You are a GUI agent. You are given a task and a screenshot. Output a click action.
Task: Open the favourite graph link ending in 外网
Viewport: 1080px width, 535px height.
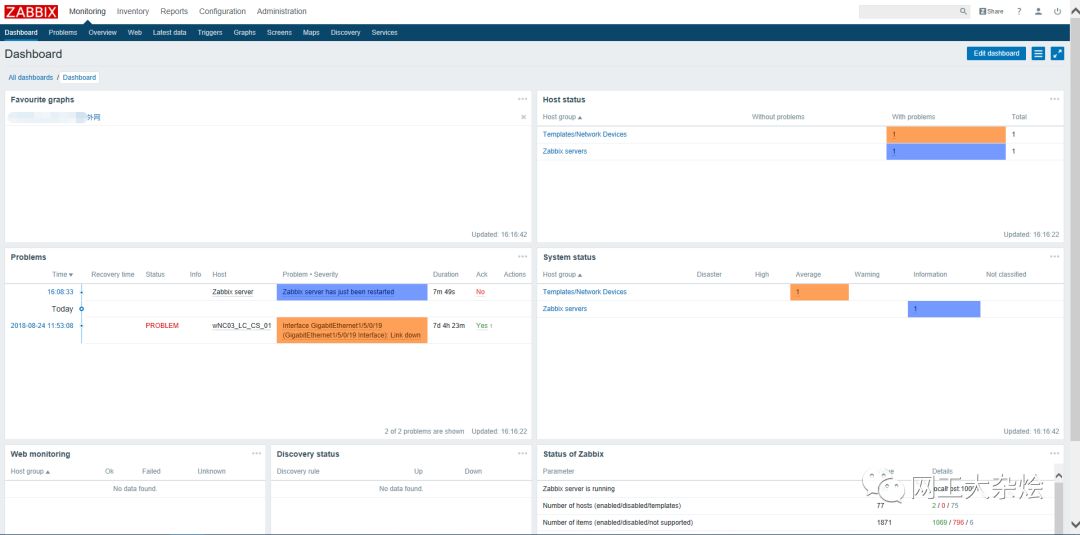click(55, 118)
